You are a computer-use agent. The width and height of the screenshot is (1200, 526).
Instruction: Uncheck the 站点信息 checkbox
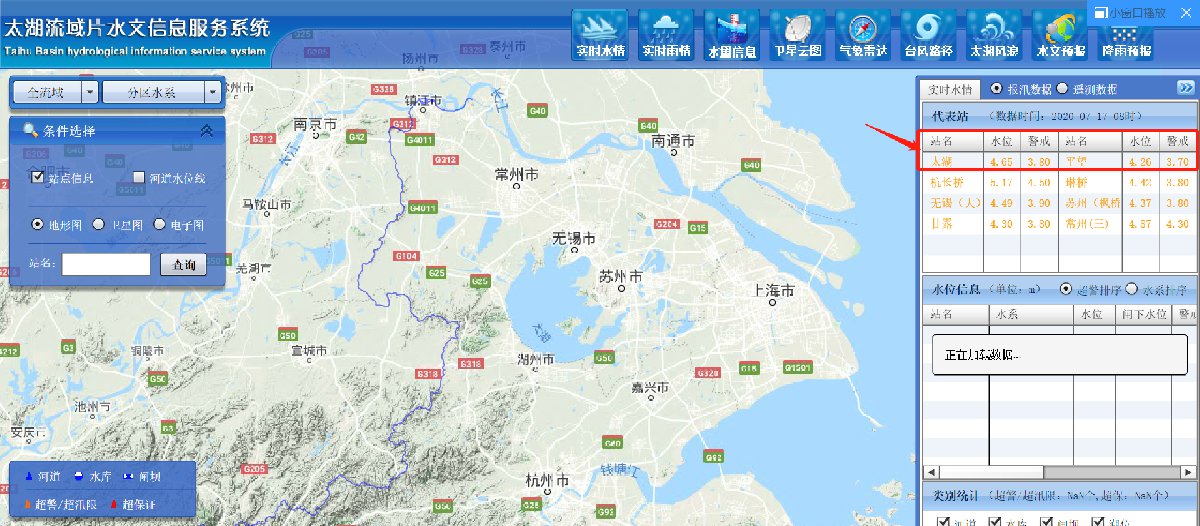(38, 177)
